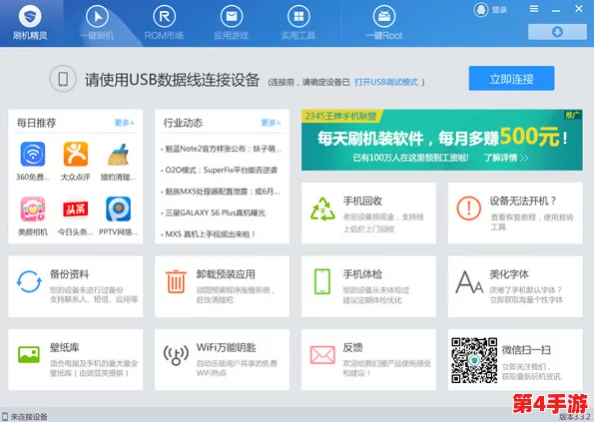This screenshot has height=422, width=594.
Task: Click the 美化字体 font icon
Action: (x=469, y=282)
